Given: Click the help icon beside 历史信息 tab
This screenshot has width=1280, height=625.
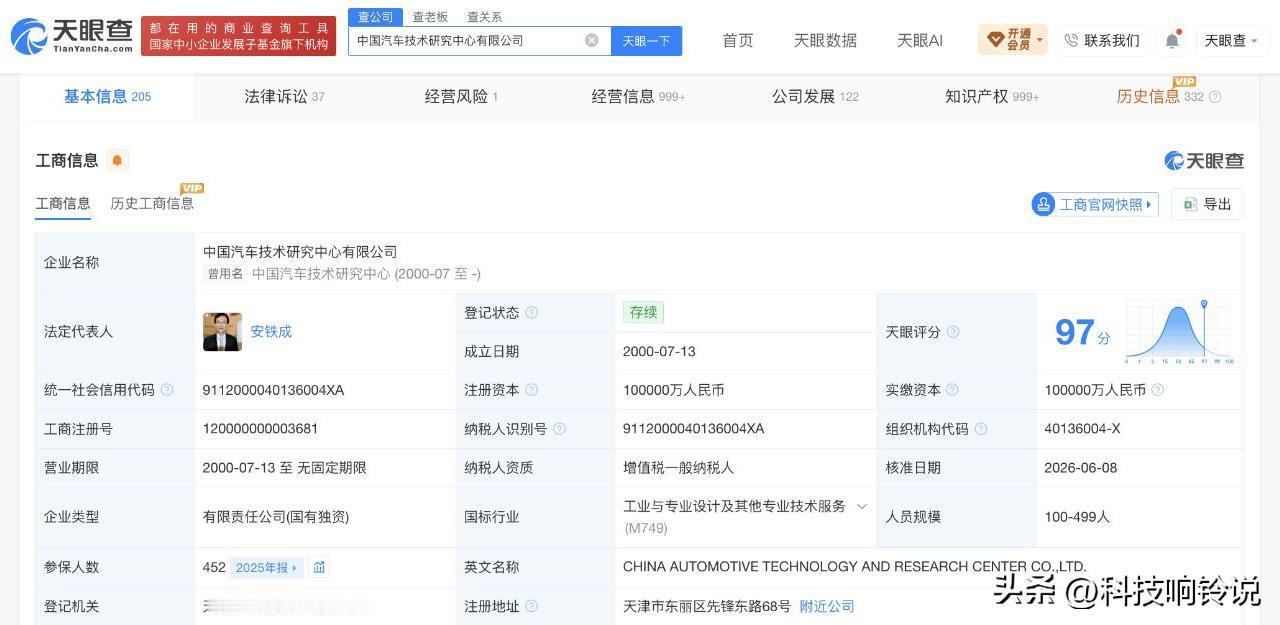Looking at the screenshot, I should click(x=1215, y=97).
